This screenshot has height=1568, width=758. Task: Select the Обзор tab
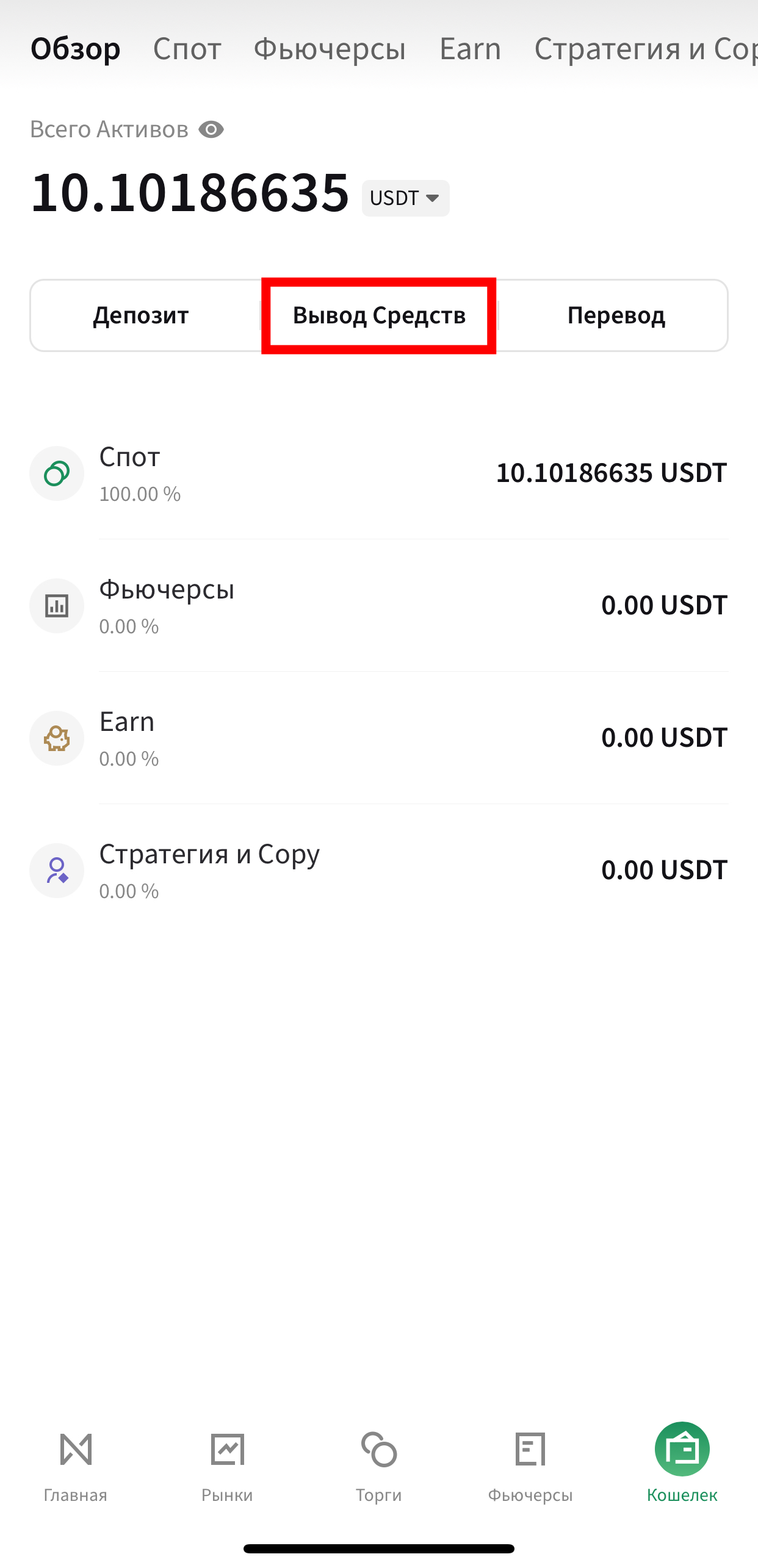click(x=76, y=49)
